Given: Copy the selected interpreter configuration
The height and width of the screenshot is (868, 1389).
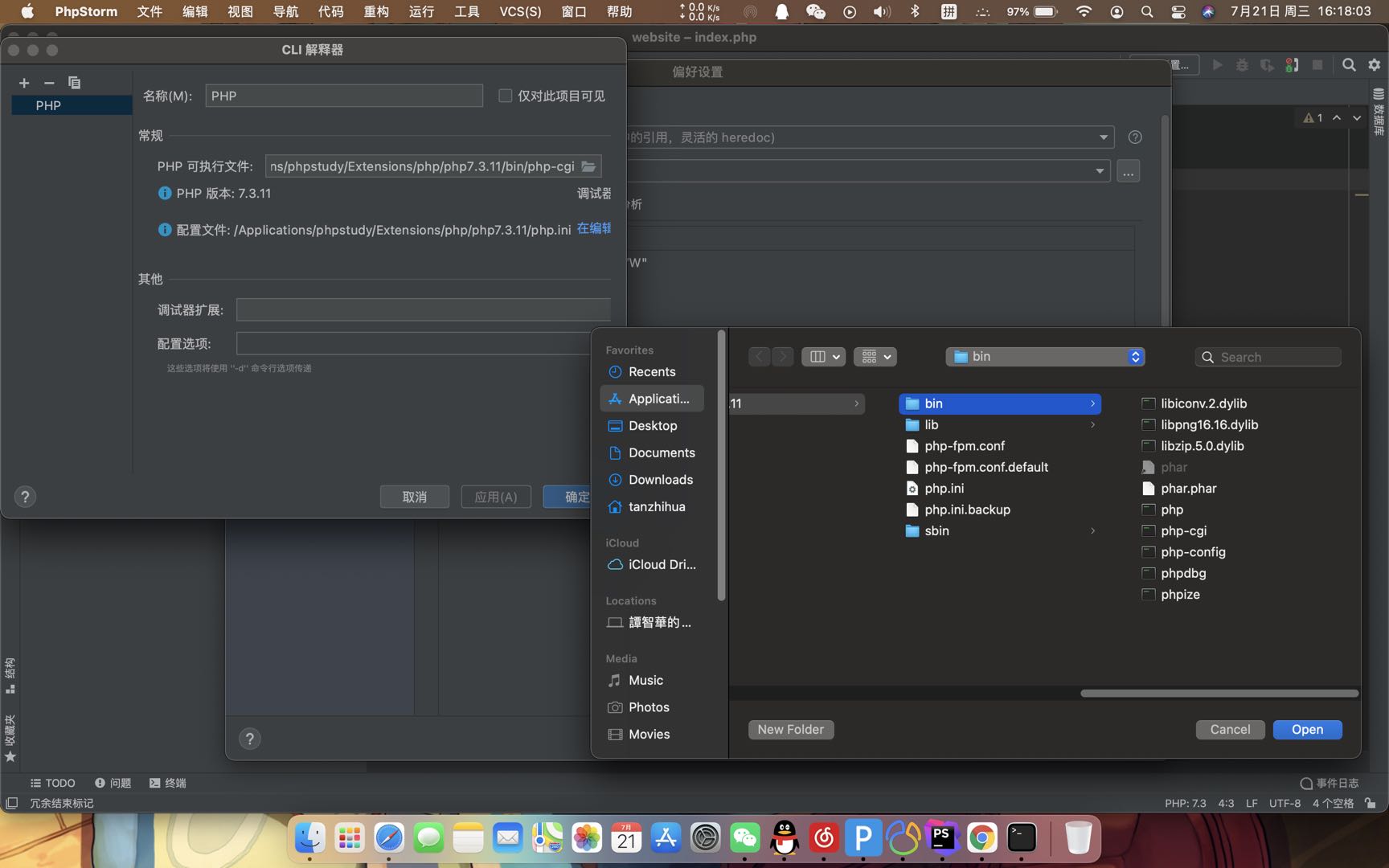Looking at the screenshot, I should click(x=74, y=83).
